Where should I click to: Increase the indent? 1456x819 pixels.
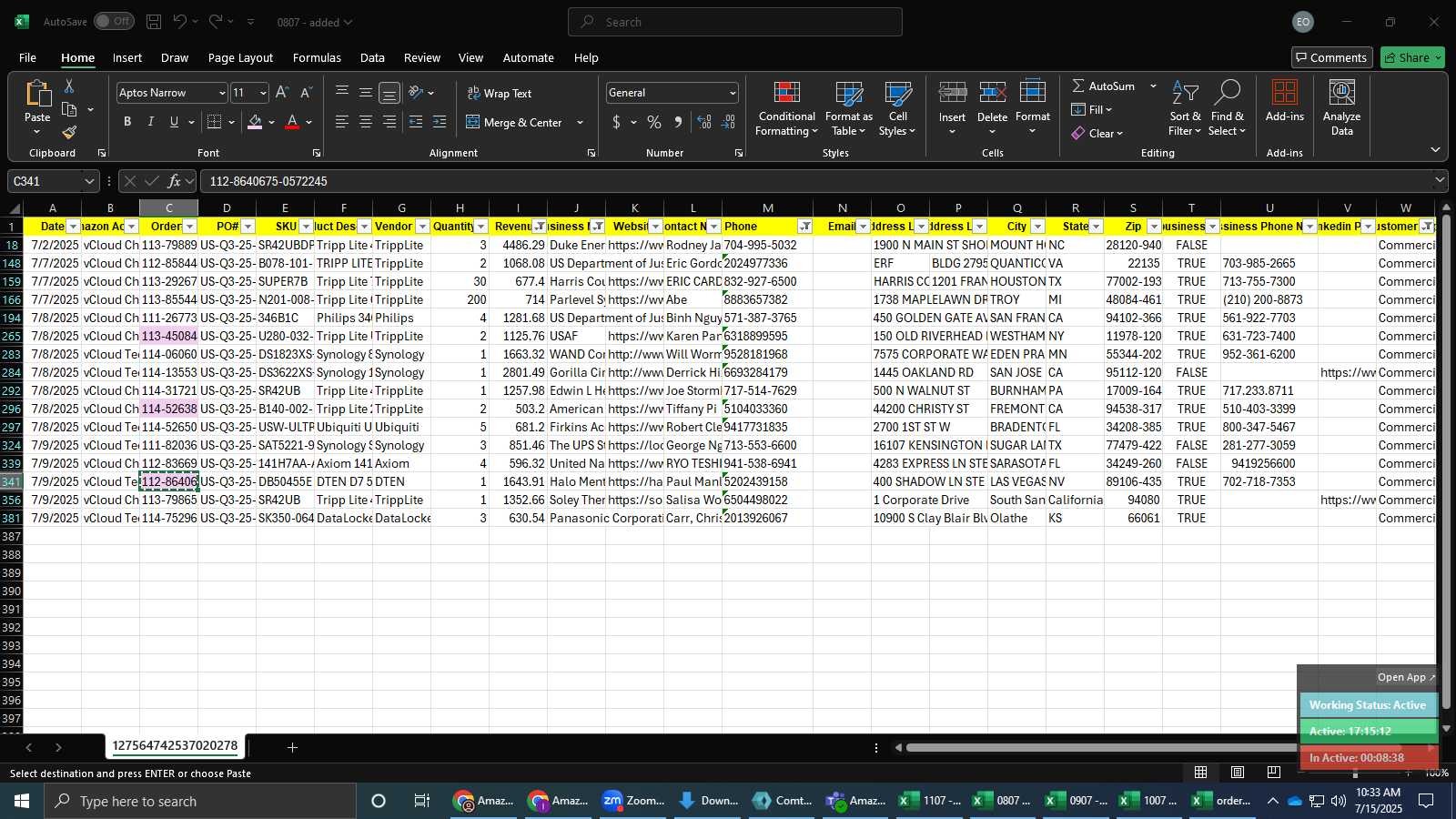(440, 122)
